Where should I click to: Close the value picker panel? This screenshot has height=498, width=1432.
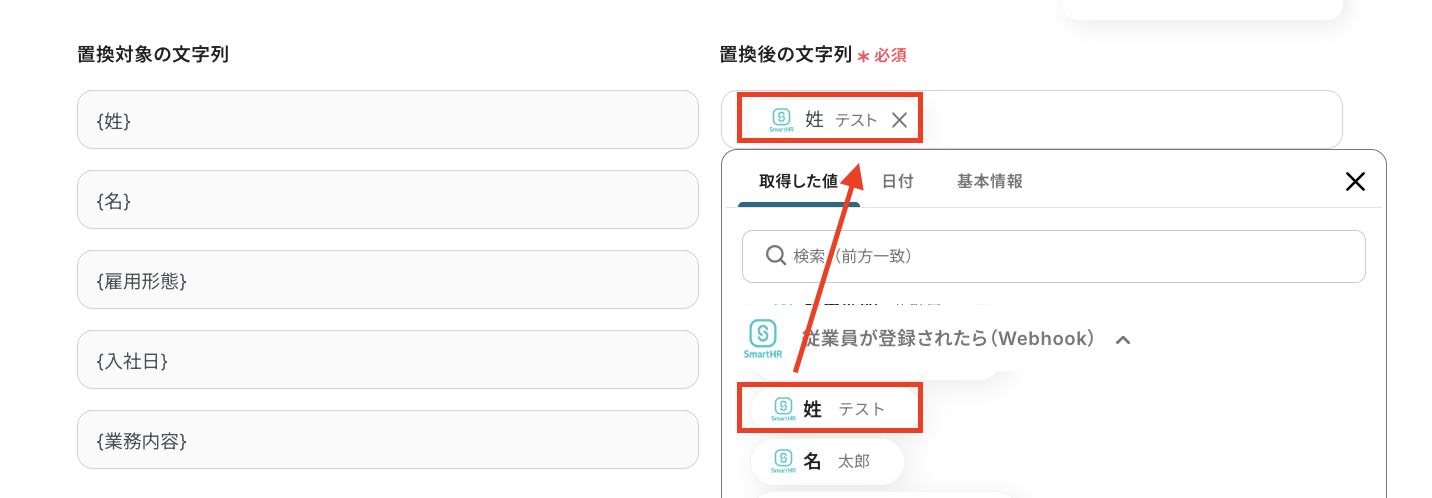tap(1355, 181)
